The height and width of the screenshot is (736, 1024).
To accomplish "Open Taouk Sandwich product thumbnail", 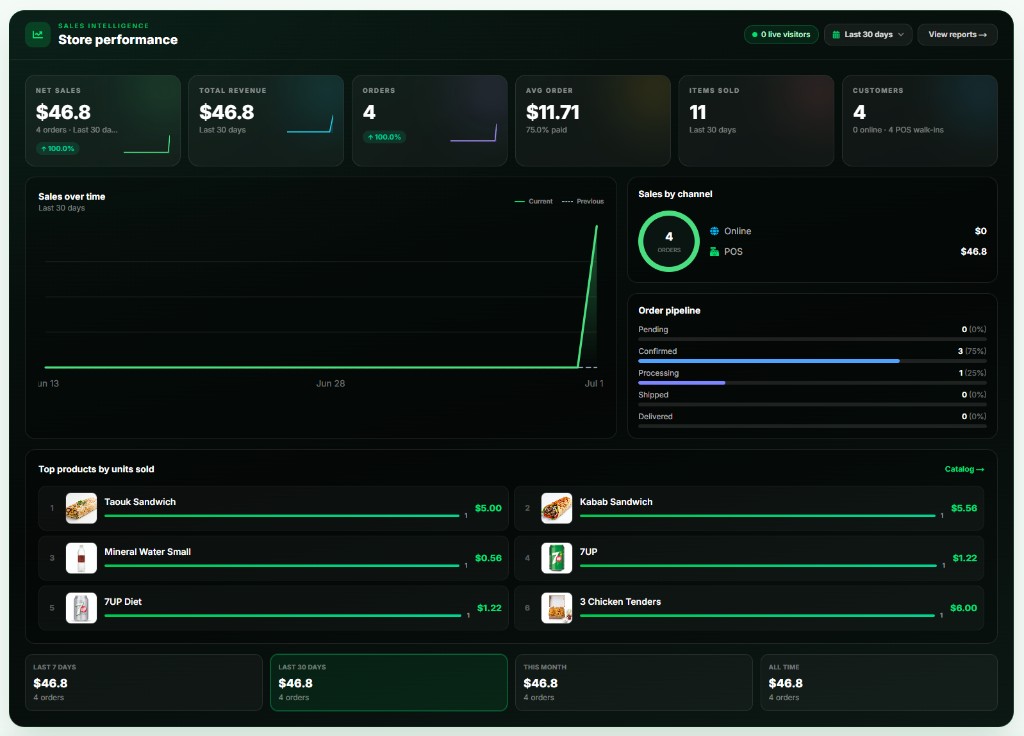I will click(82, 508).
